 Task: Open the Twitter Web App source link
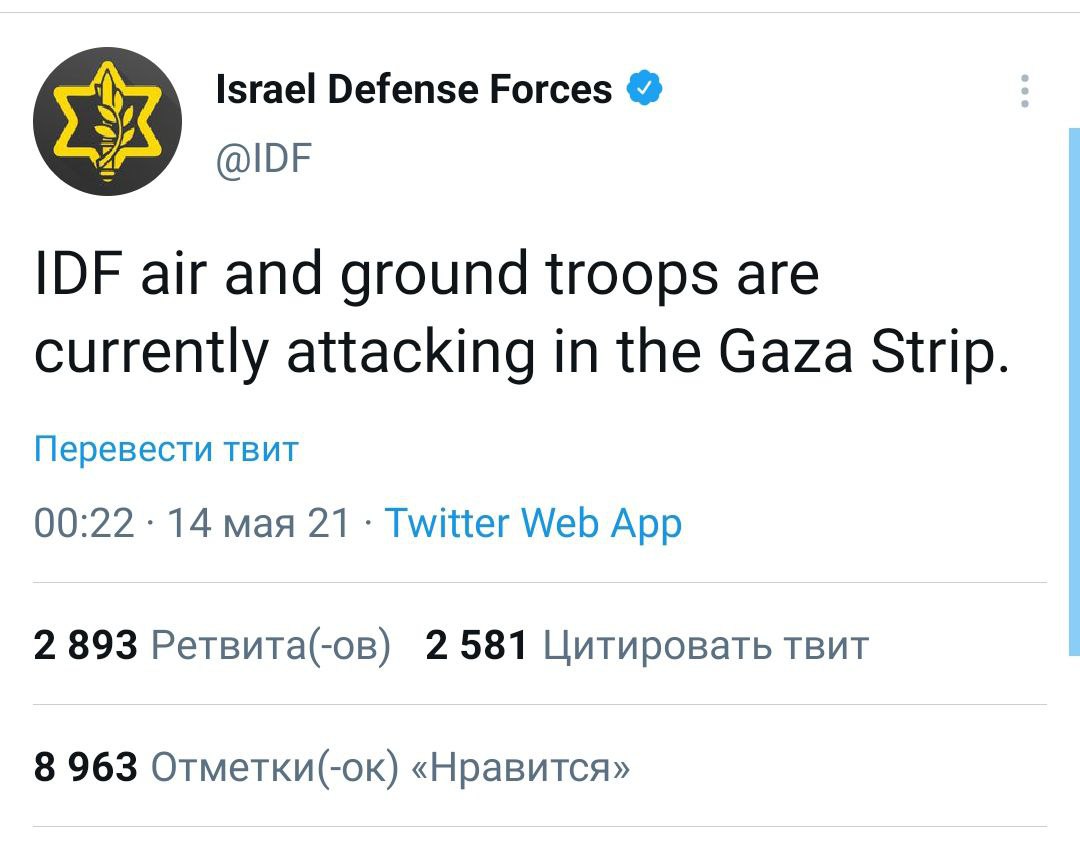tap(533, 523)
